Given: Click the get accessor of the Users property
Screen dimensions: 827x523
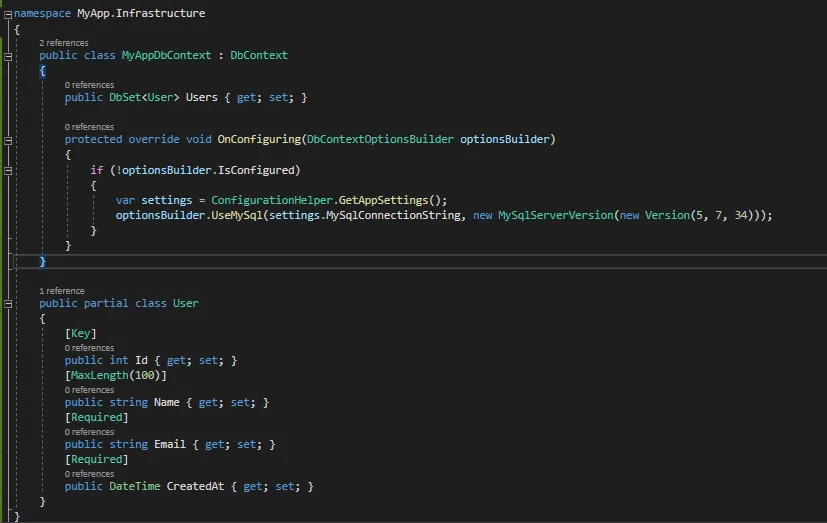Looking at the screenshot, I should [246, 98].
